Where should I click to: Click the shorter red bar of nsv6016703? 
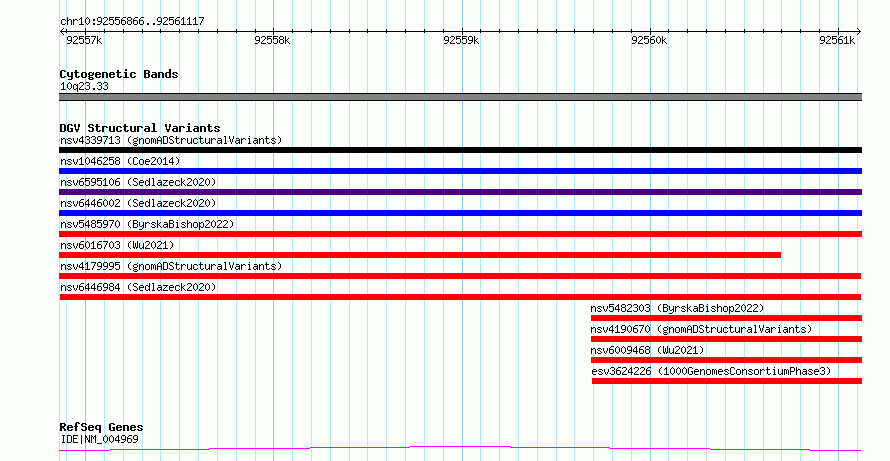(420, 255)
